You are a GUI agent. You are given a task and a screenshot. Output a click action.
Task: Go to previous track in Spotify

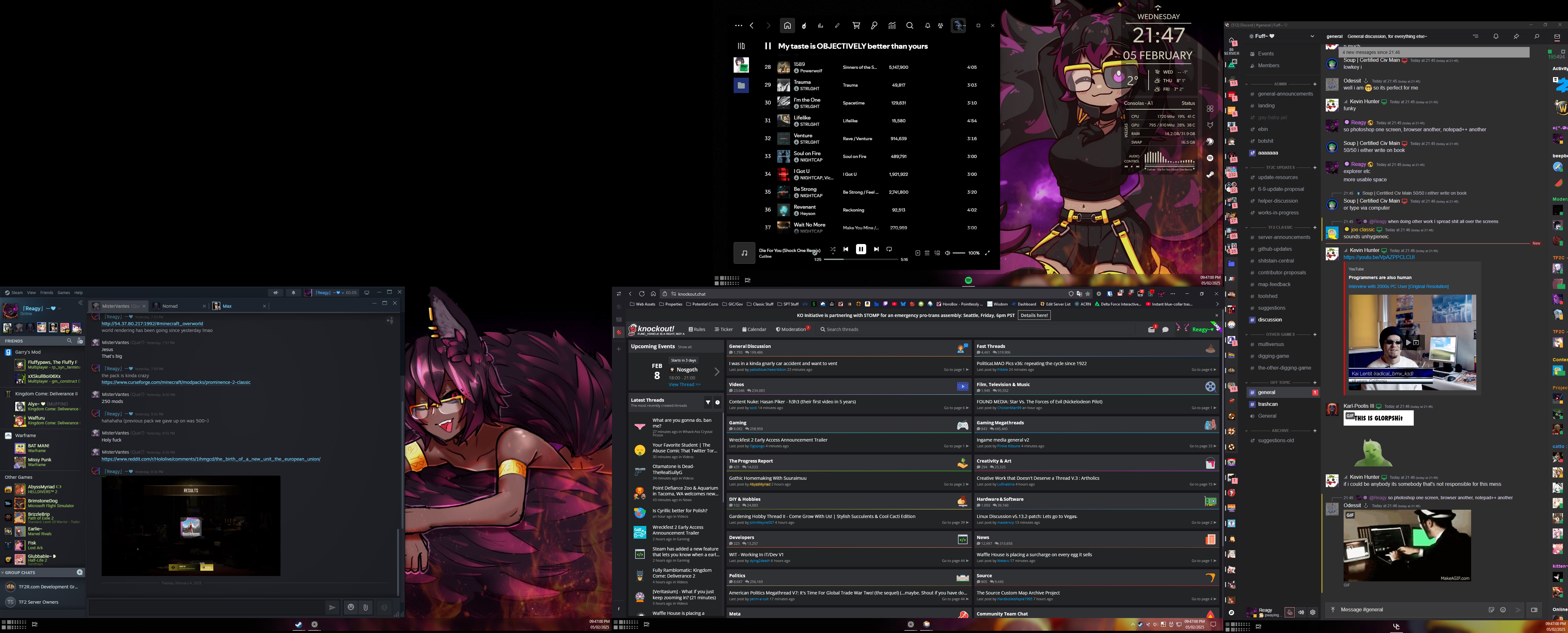[x=846, y=249]
